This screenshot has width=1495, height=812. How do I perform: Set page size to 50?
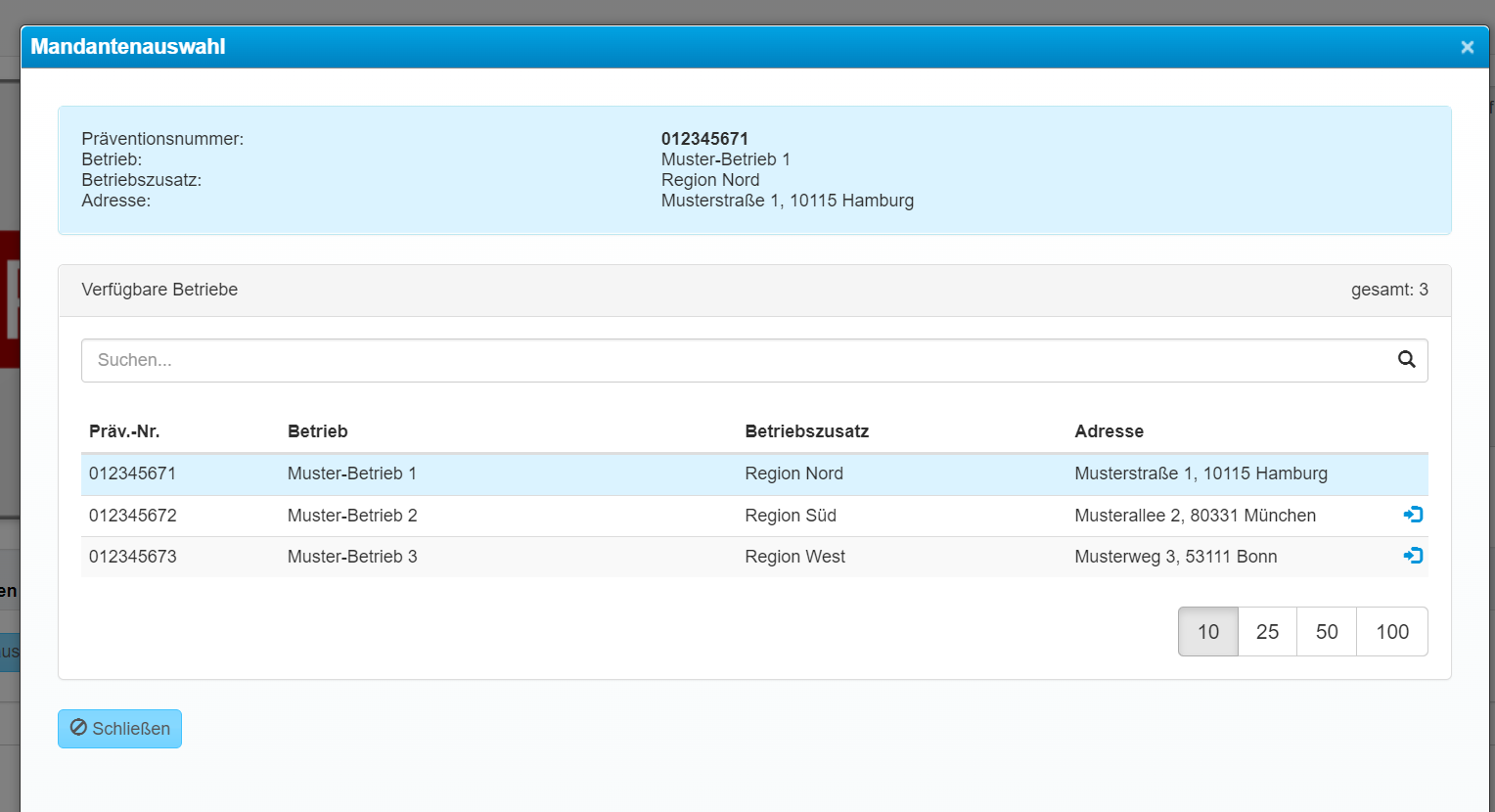tap(1327, 632)
